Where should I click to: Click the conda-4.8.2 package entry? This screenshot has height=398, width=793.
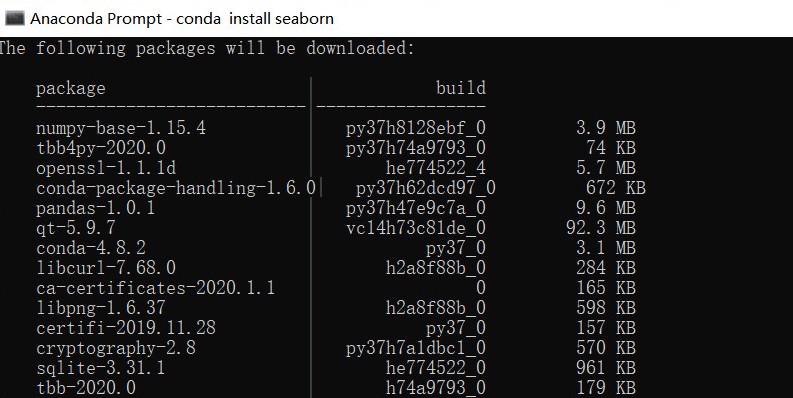91,248
